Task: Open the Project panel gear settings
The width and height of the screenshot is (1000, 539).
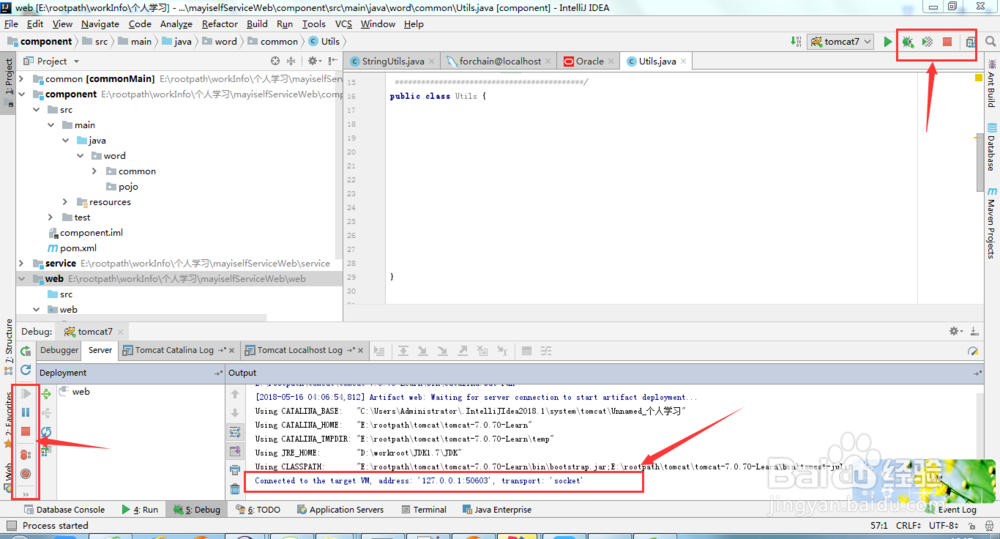Action: point(313,61)
